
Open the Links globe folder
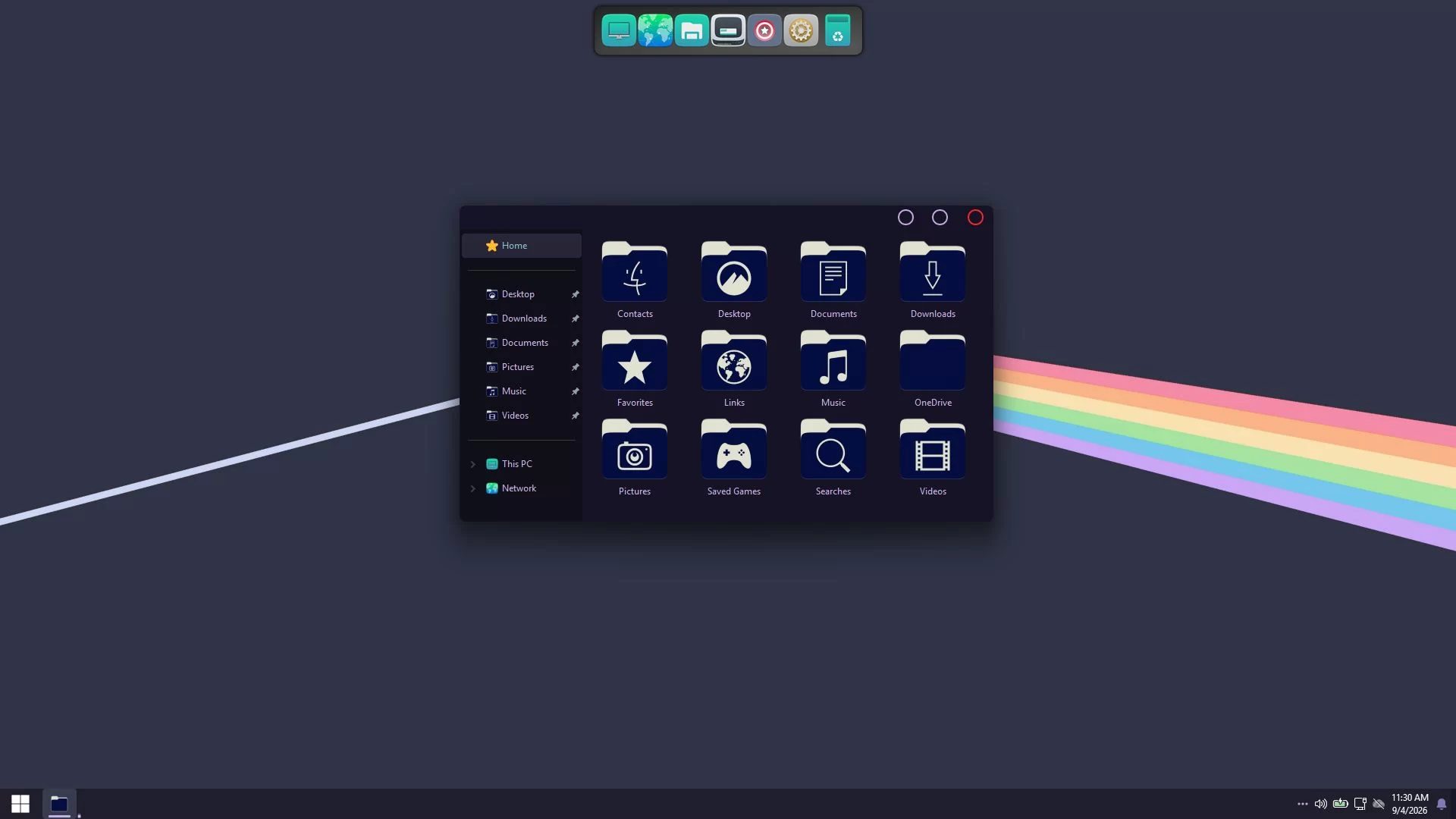point(734,369)
